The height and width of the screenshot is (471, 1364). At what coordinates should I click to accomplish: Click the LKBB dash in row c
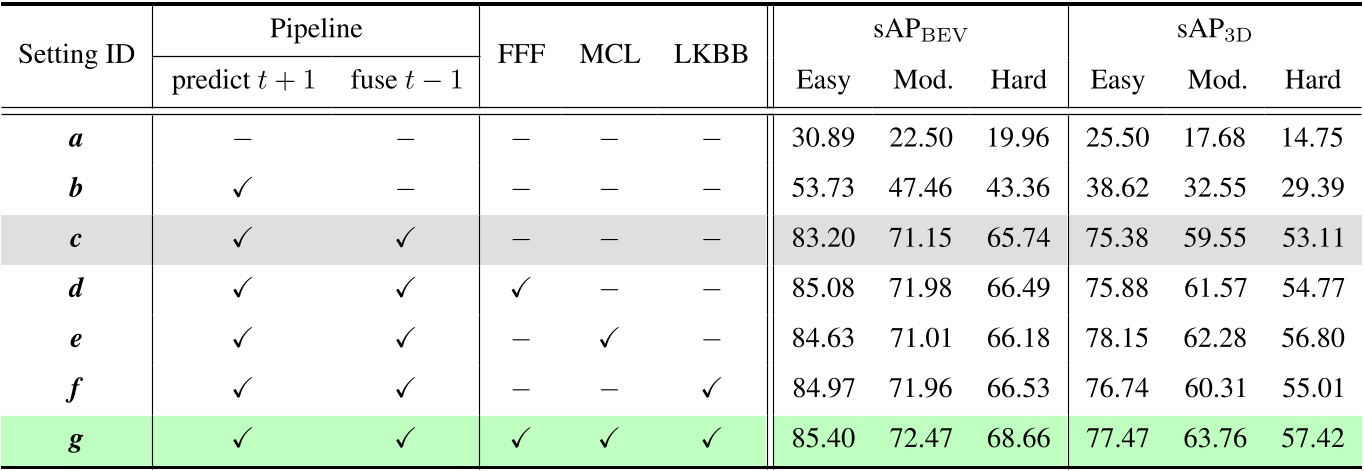(711, 239)
